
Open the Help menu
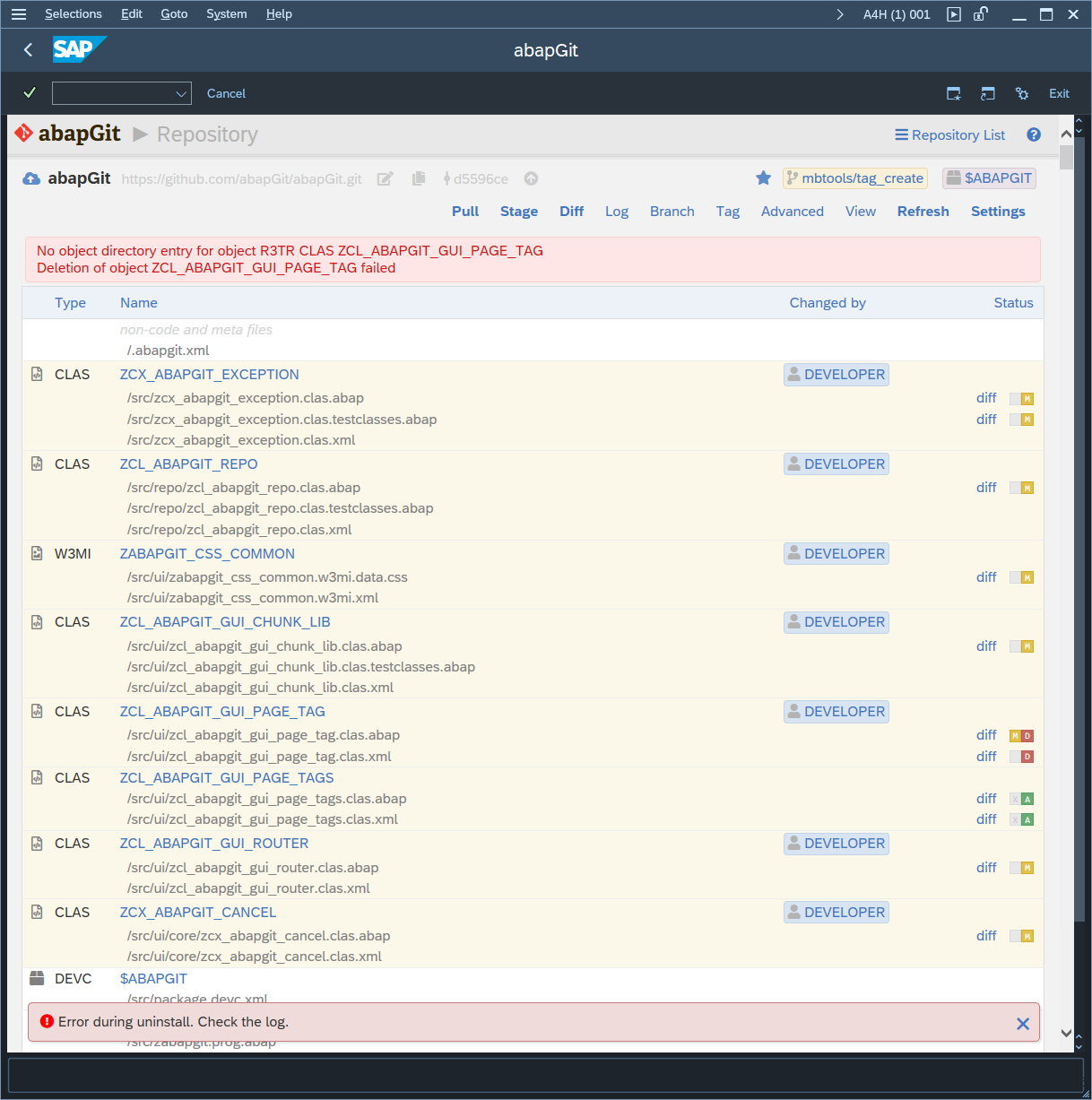click(x=279, y=14)
